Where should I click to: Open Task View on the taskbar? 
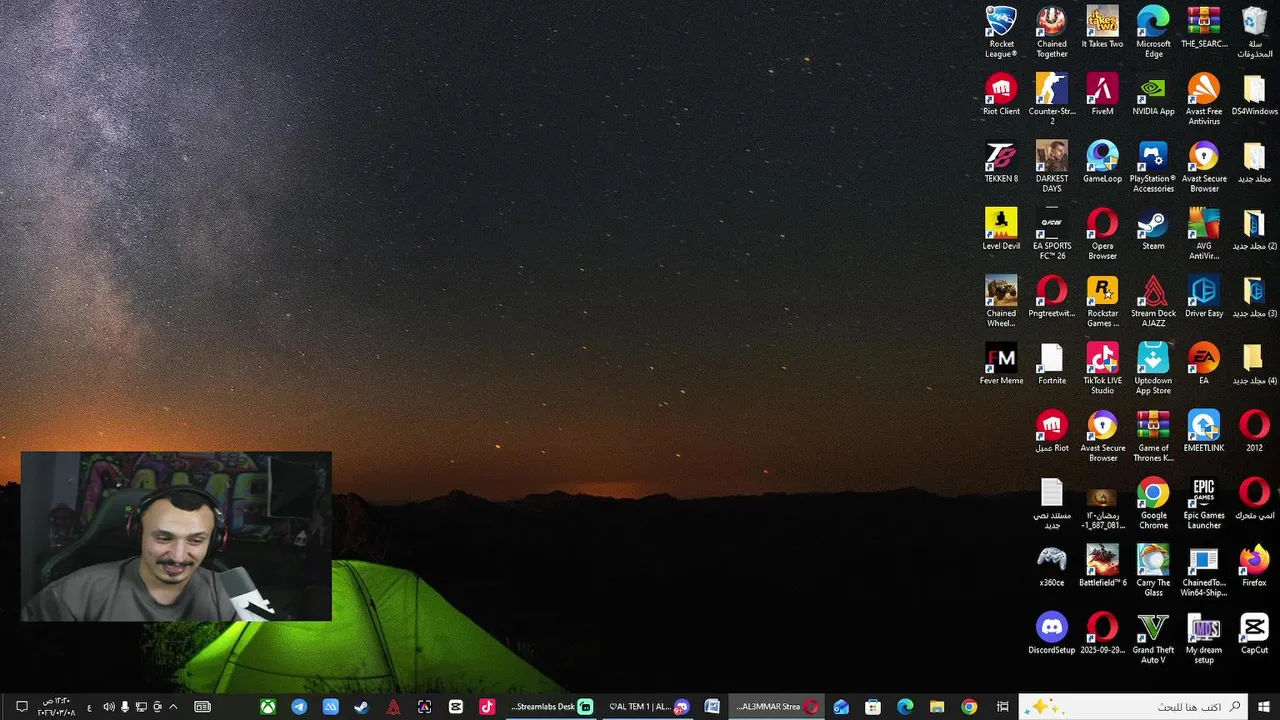pyautogui.click(x=1002, y=707)
